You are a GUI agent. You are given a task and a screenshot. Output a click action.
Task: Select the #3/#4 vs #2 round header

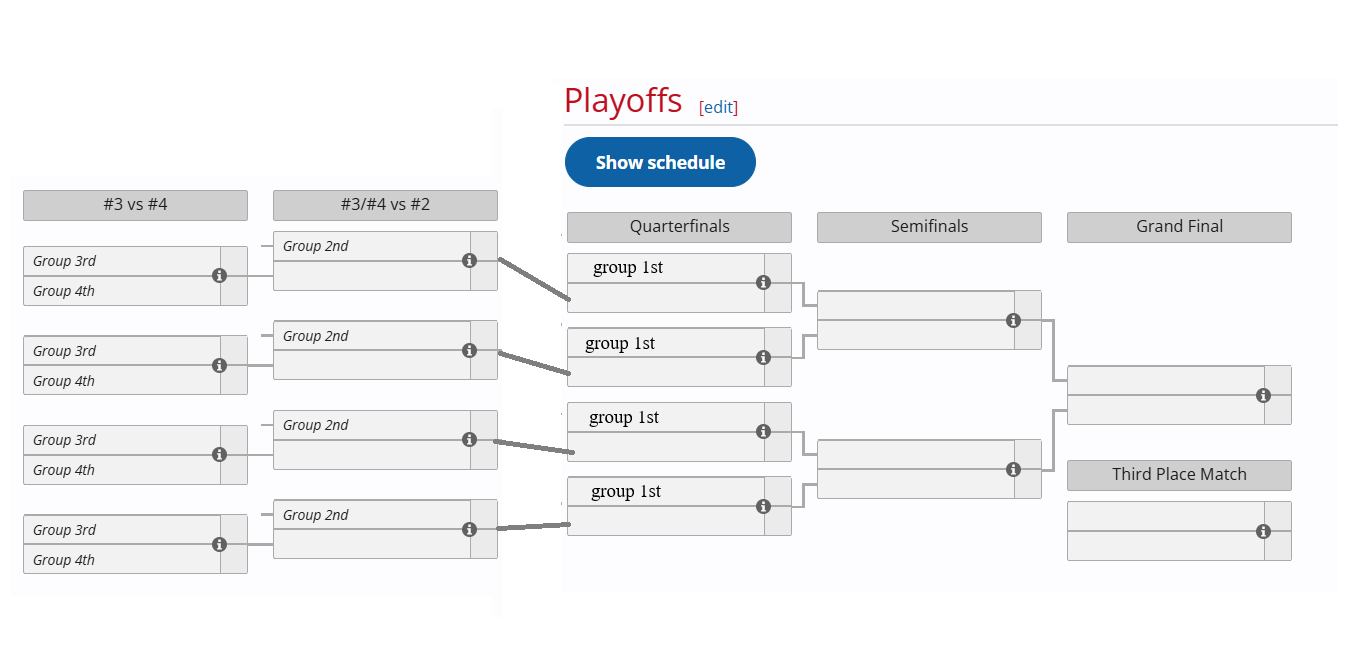click(385, 205)
